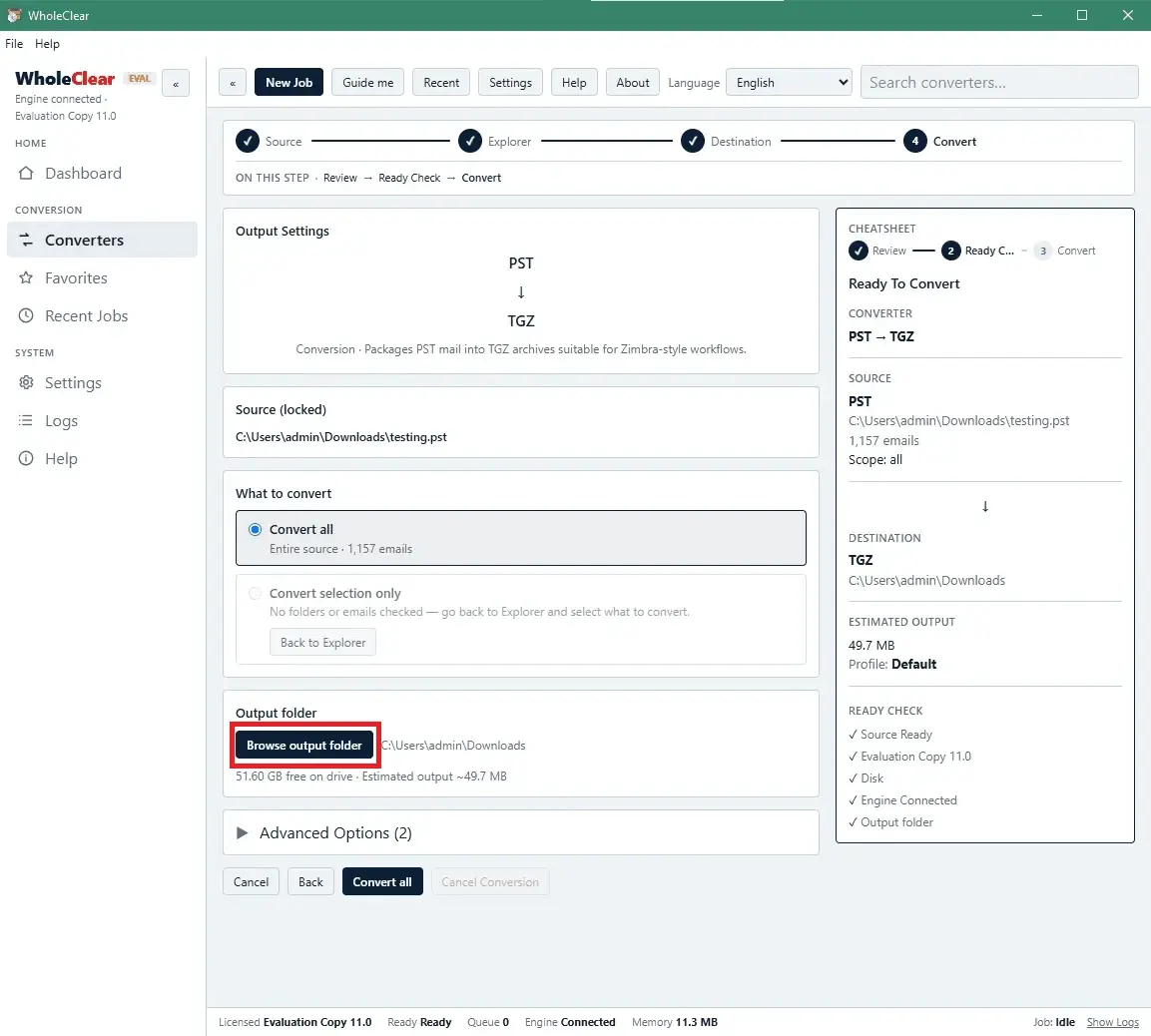This screenshot has height=1036, width=1151.
Task: Click the EVAL badge near the logo
Action: [x=140, y=79]
